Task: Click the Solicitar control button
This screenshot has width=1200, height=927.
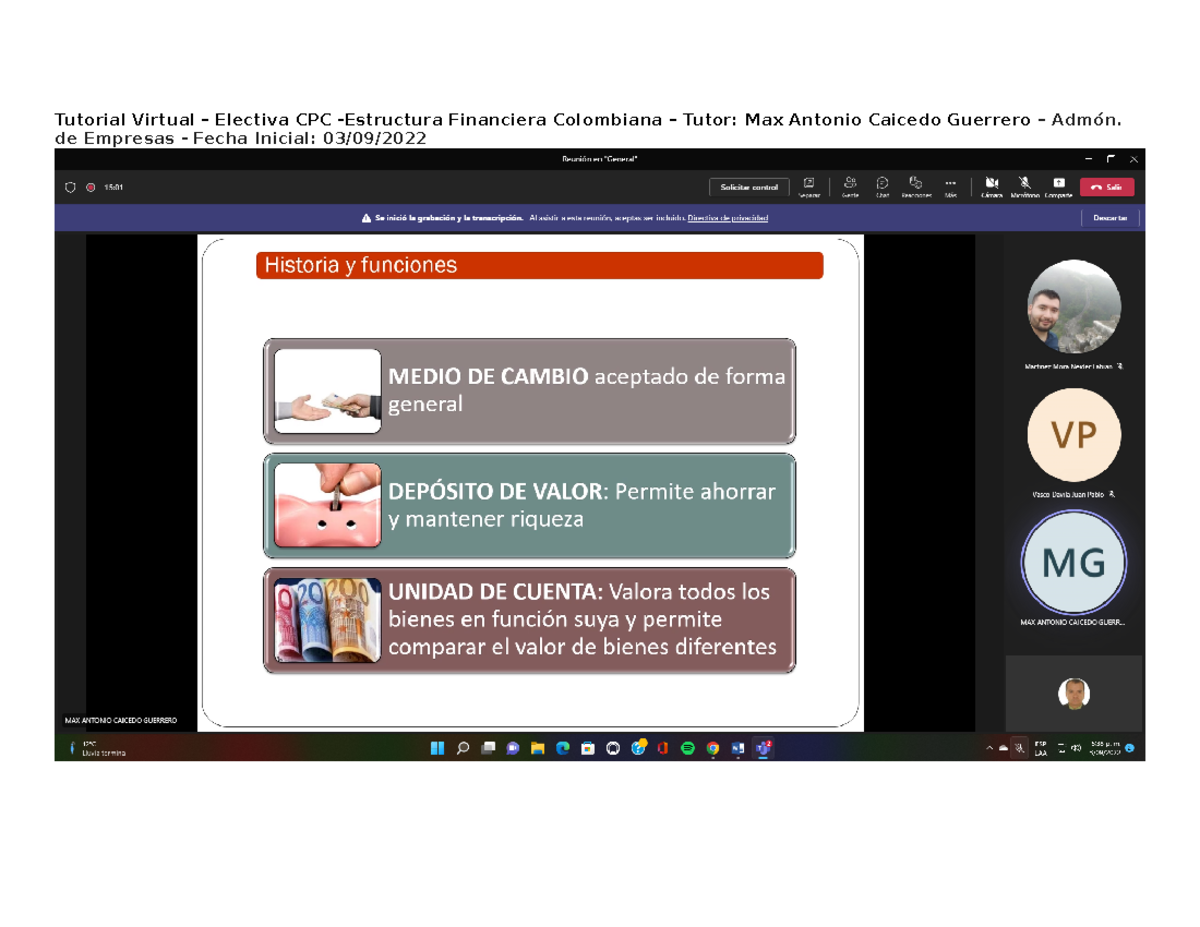Action: (x=748, y=187)
